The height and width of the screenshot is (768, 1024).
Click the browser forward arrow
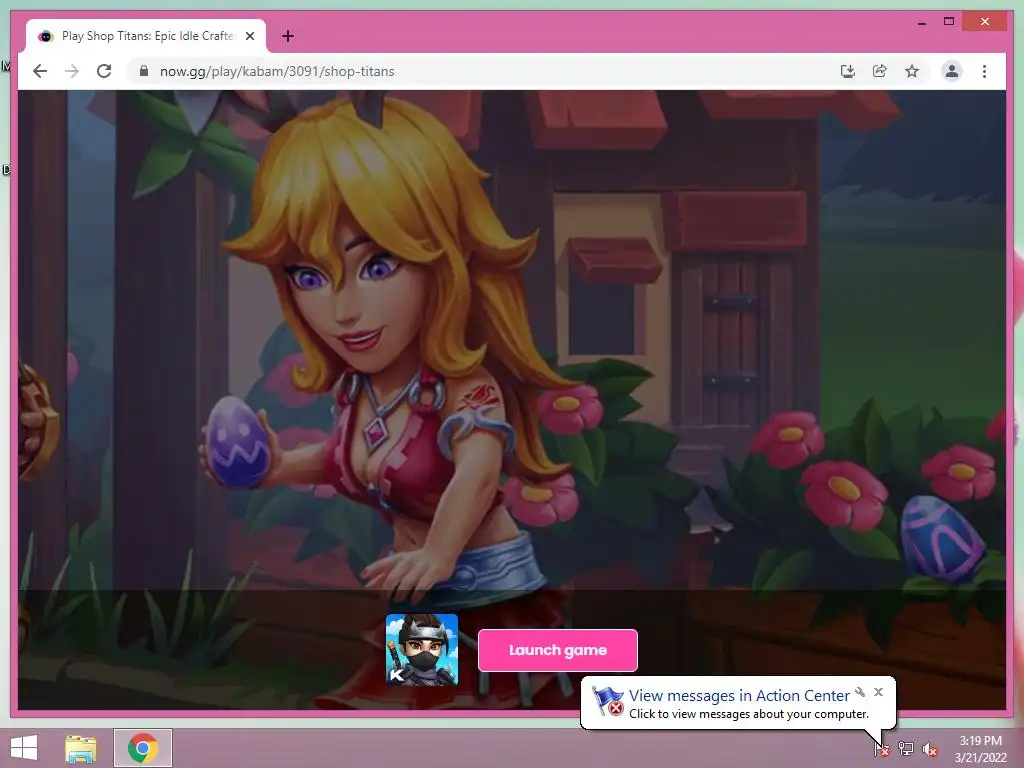click(x=72, y=71)
